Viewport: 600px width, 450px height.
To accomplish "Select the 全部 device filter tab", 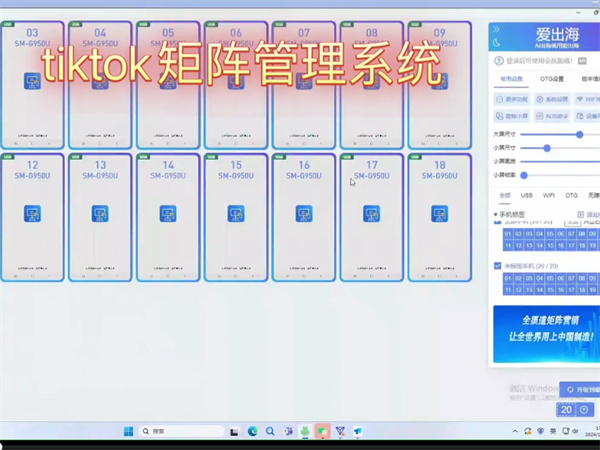I will [505, 195].
